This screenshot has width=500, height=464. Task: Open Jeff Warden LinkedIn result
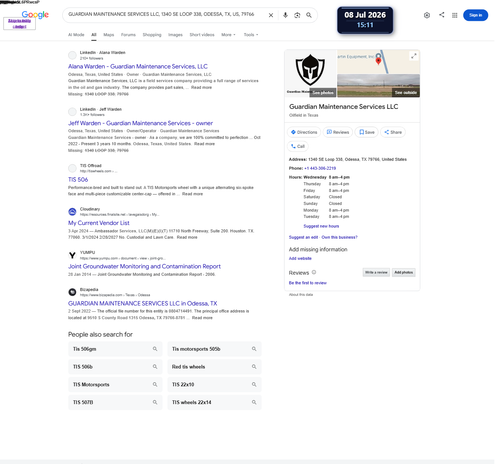(140, 123)
